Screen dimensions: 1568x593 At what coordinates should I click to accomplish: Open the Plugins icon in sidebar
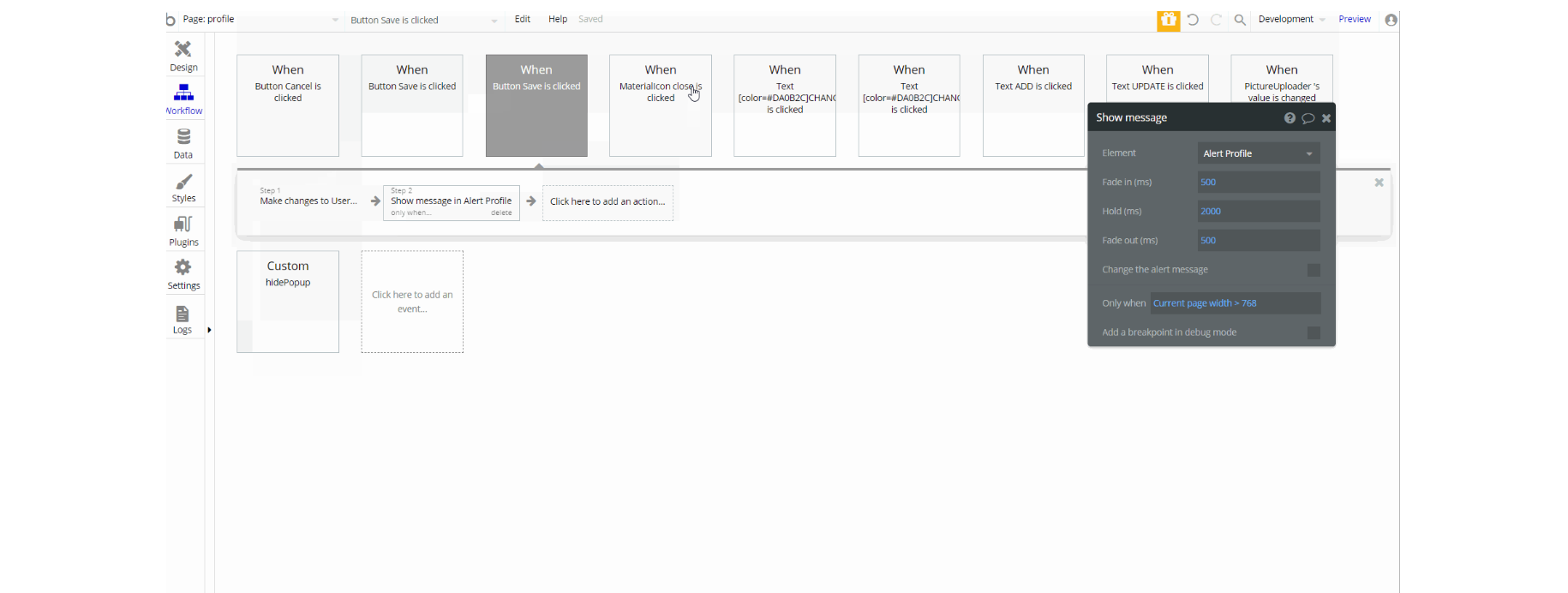pos(183,225)
